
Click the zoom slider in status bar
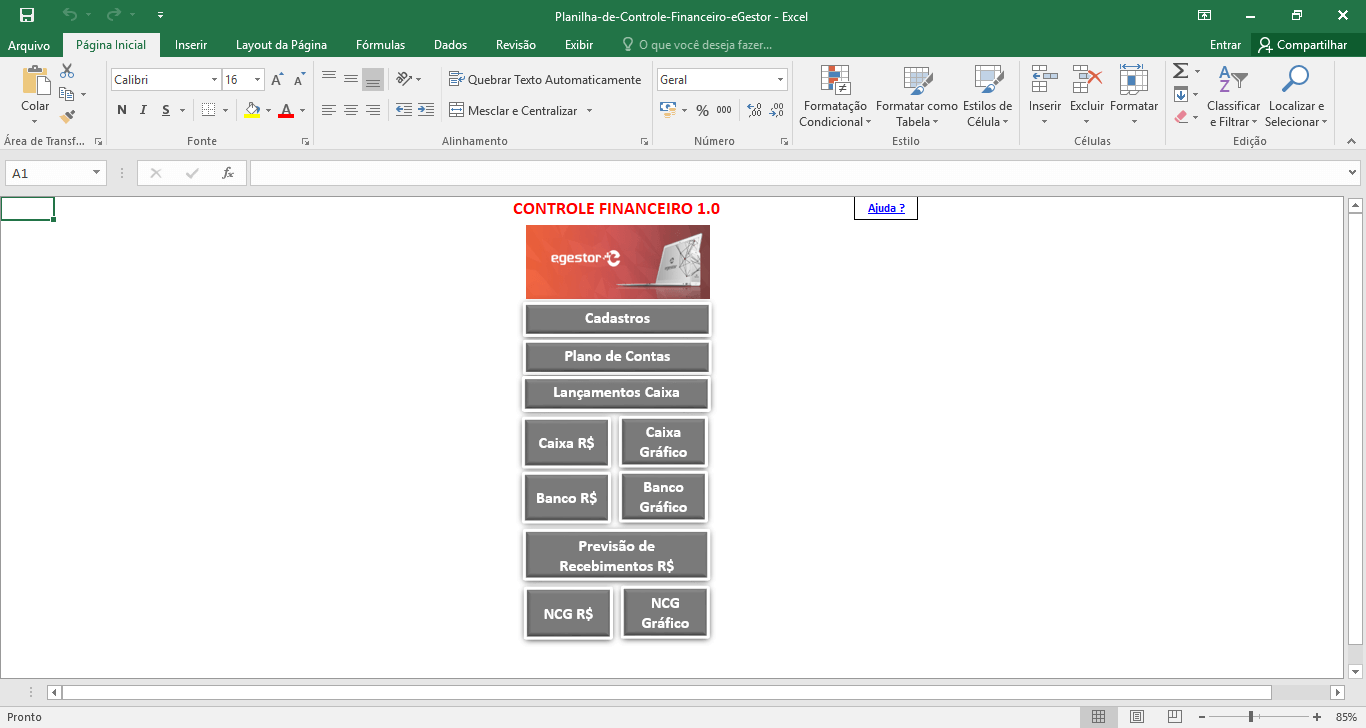(1250, 717)
